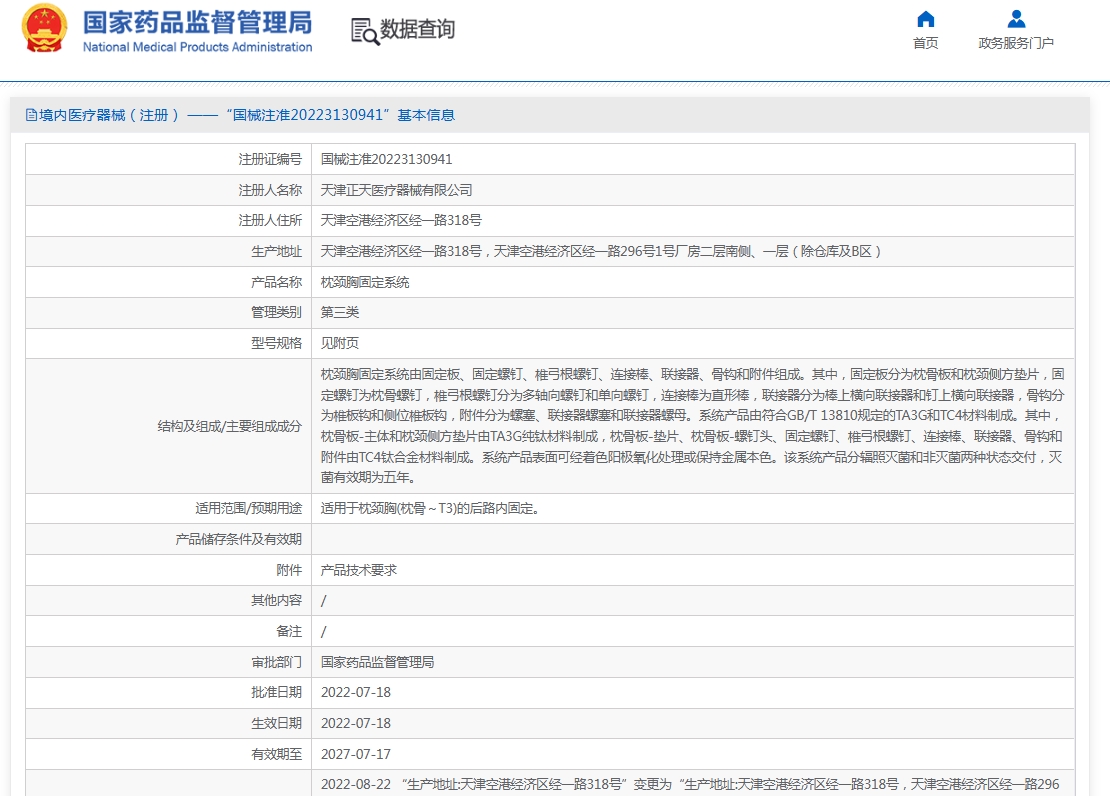Click the 产品名称 label

276,282
